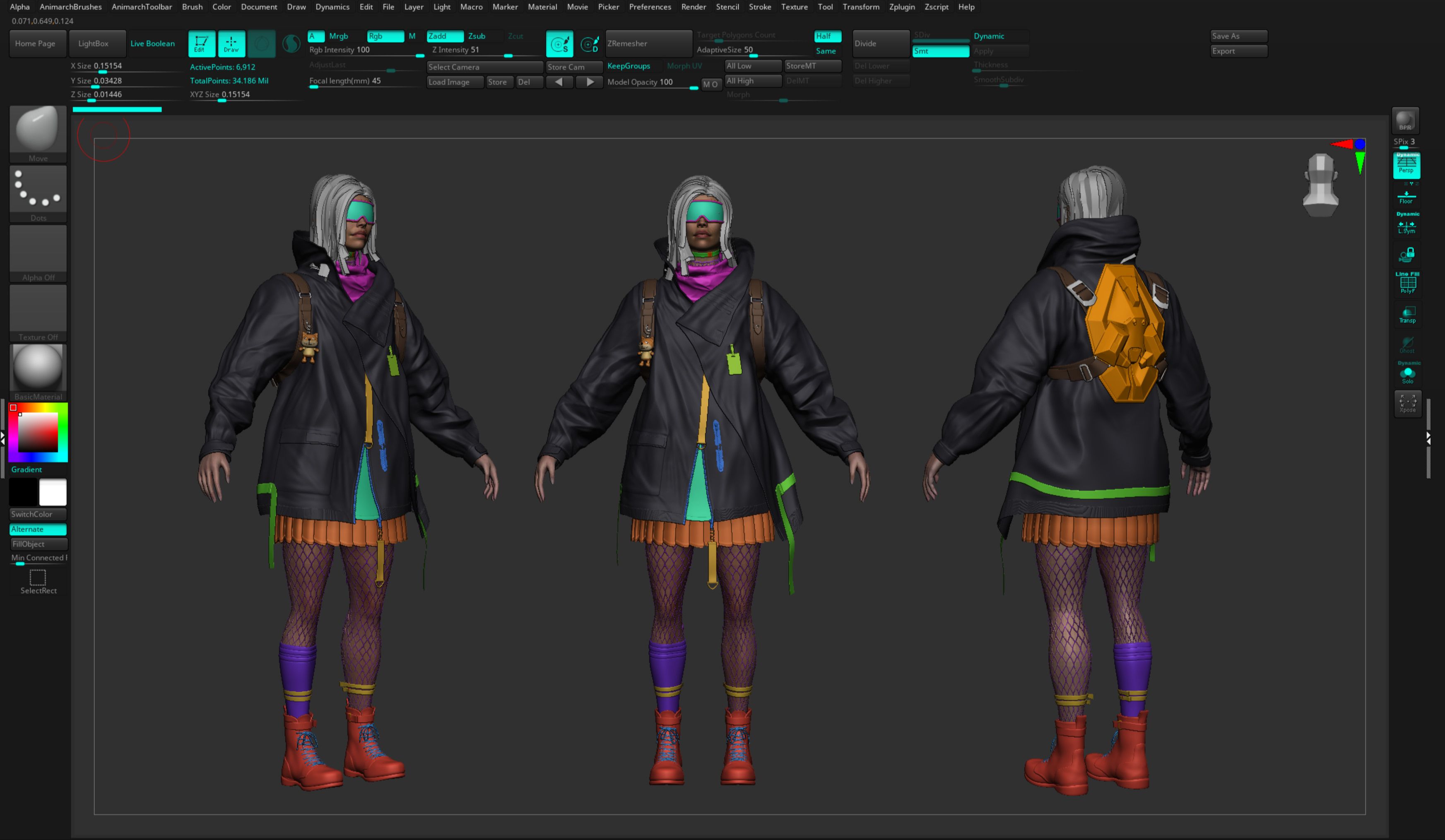Open the Tool menu

pos(825,7)
